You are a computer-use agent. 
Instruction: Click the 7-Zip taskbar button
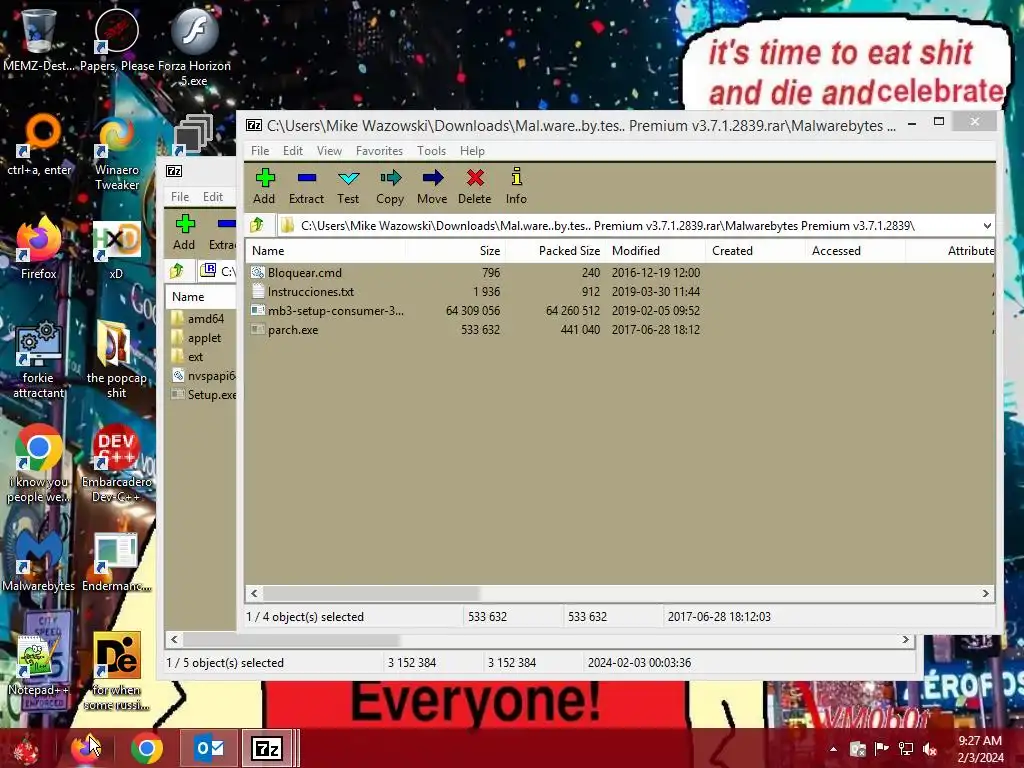pos(267,748)
